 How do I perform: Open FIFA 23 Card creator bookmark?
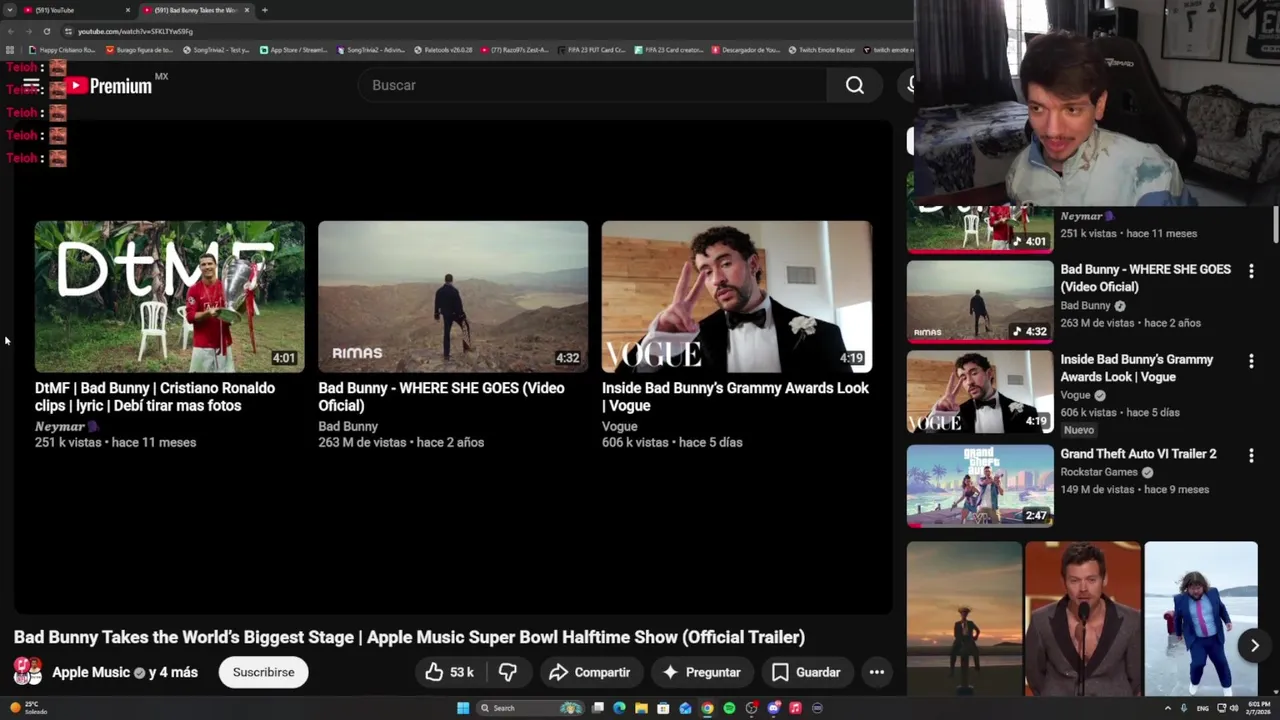670,49
